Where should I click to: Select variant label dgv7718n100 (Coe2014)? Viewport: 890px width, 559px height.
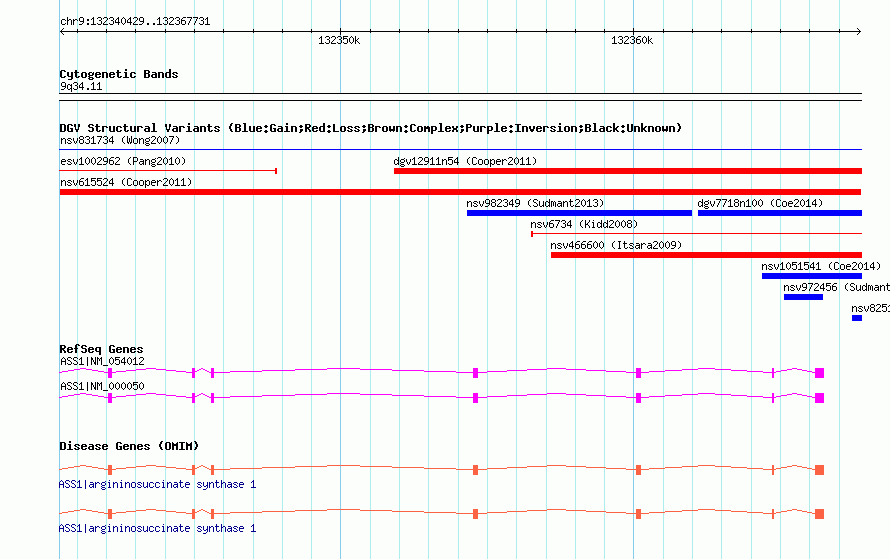point(760,203)
